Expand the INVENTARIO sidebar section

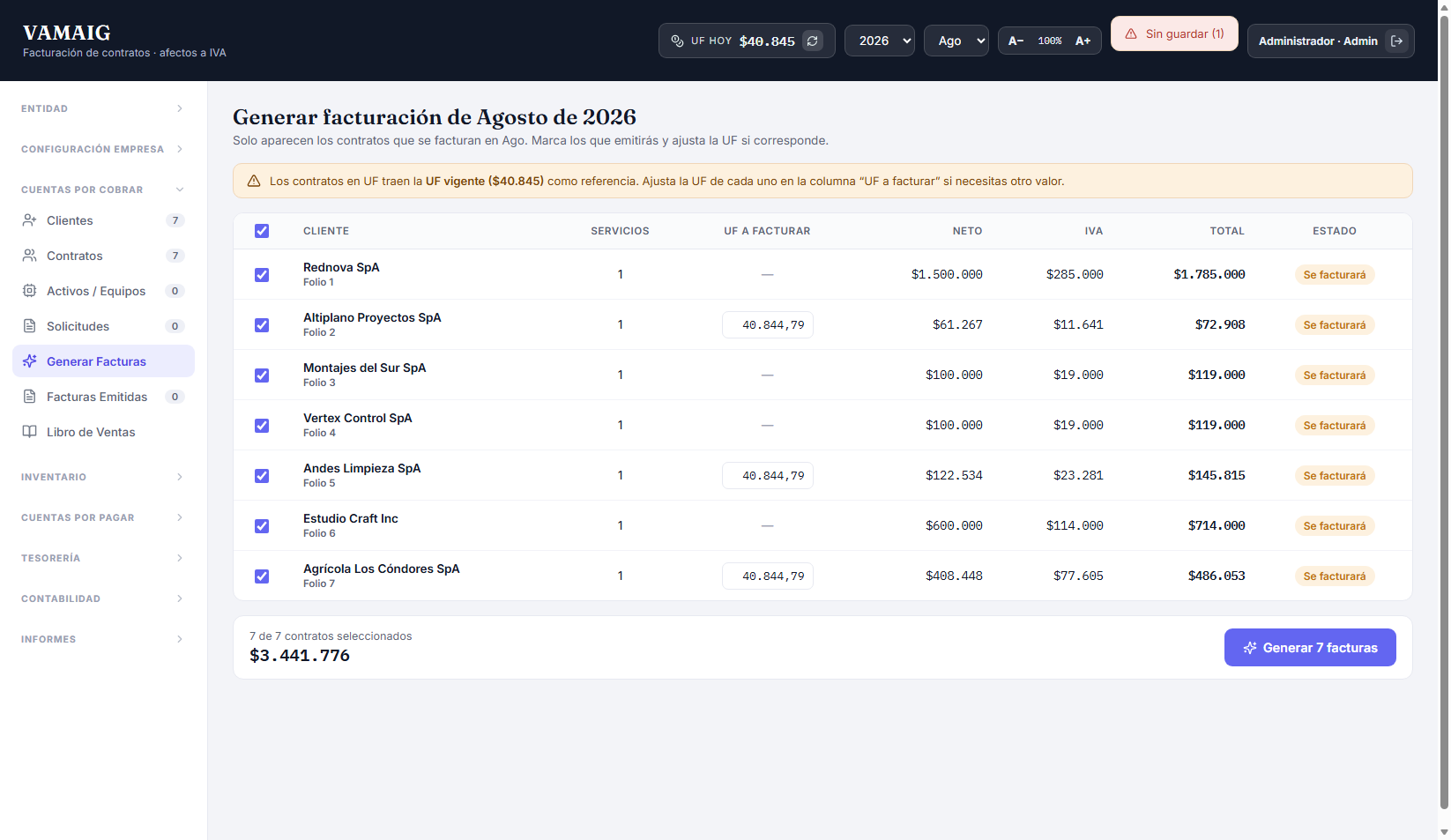click(x=103, y=477)
